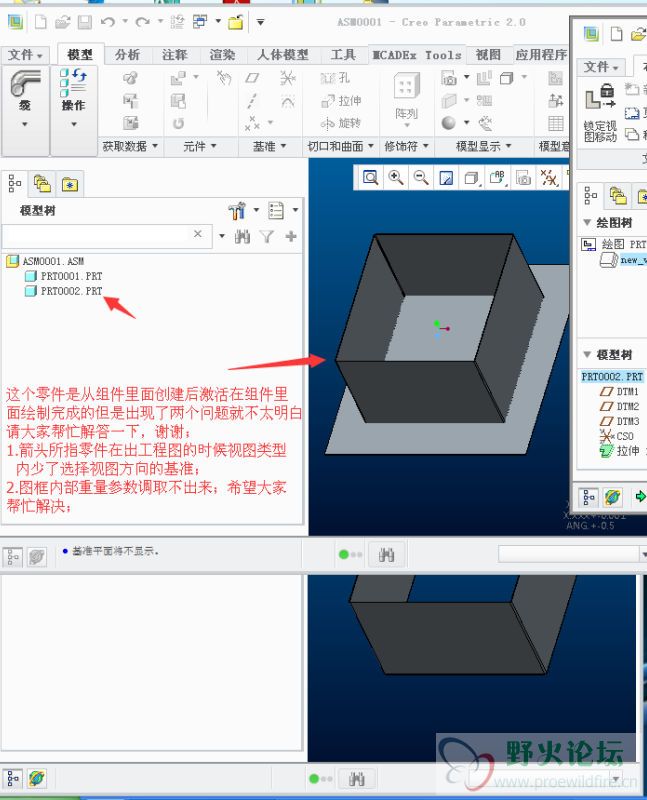Image resolution: width=647 pixels, height=800 pixels.
Task: Open the 文件 menu in main window
Action: point(24,55)
